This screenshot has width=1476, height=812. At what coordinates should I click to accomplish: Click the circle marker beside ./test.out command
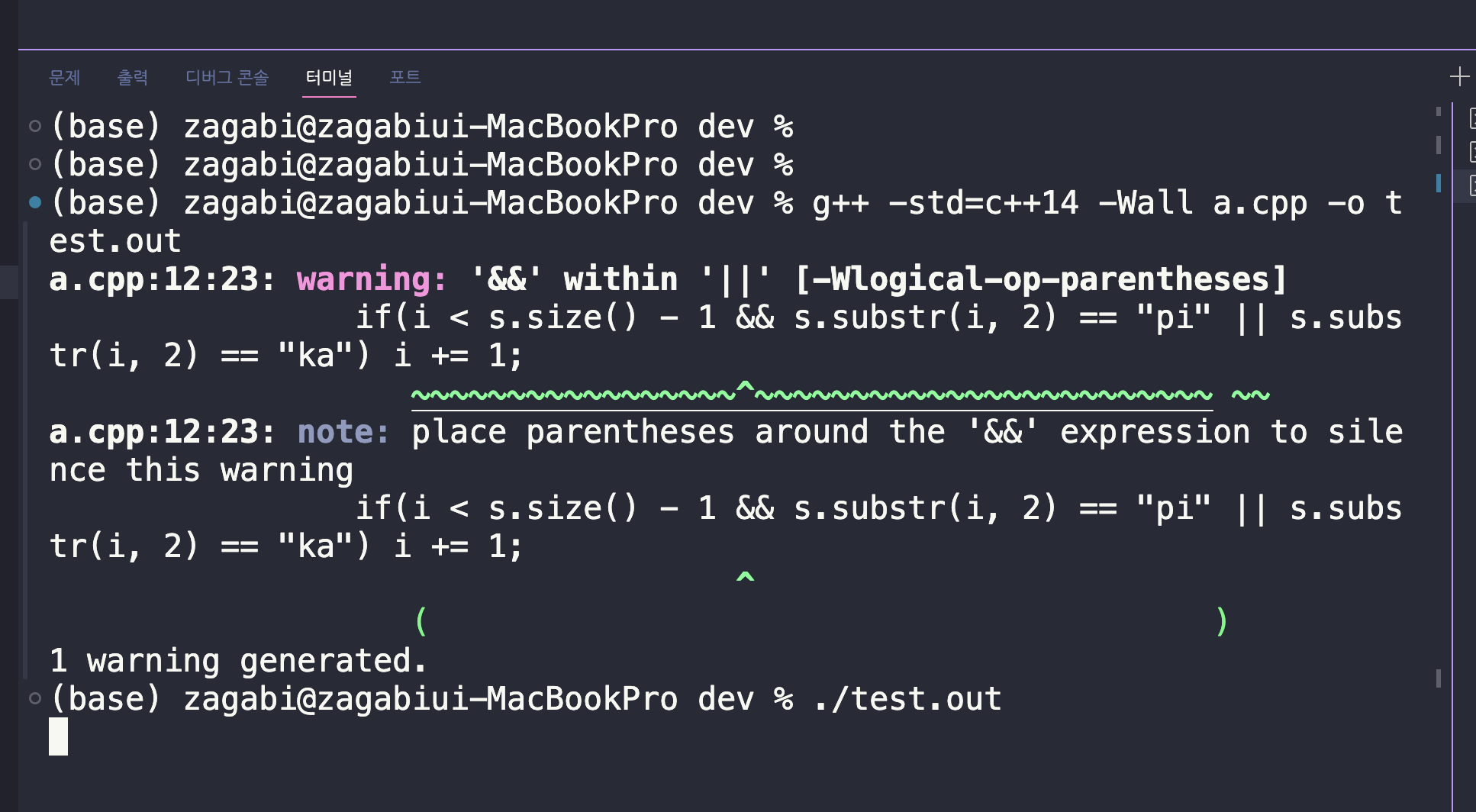[35, 698]
